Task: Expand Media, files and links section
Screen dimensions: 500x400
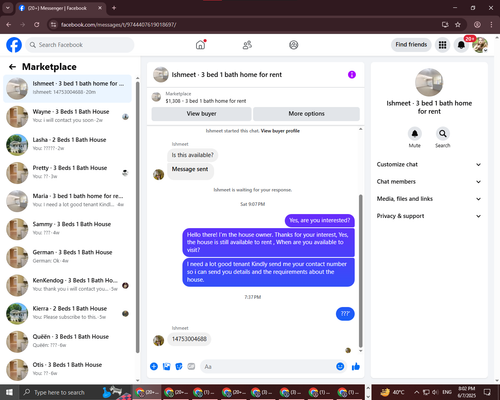Action: (x=429, y=199)
